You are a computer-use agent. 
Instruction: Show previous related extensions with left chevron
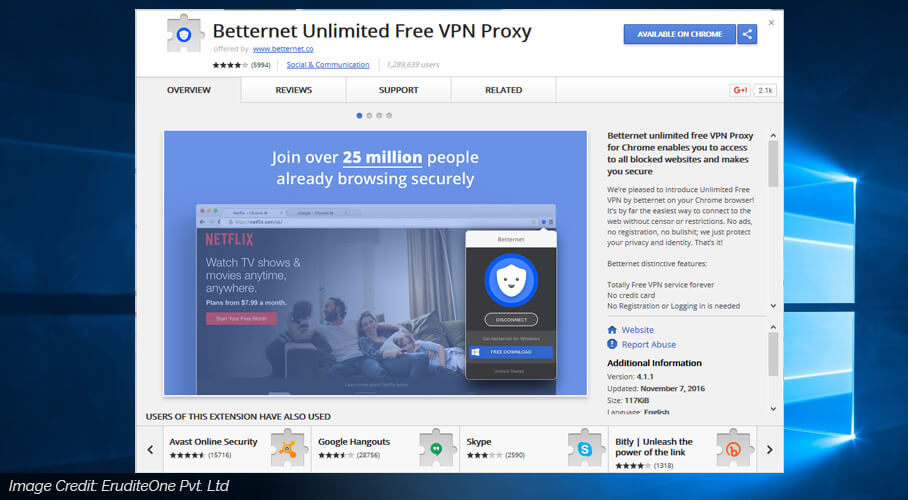coord(150,450)
